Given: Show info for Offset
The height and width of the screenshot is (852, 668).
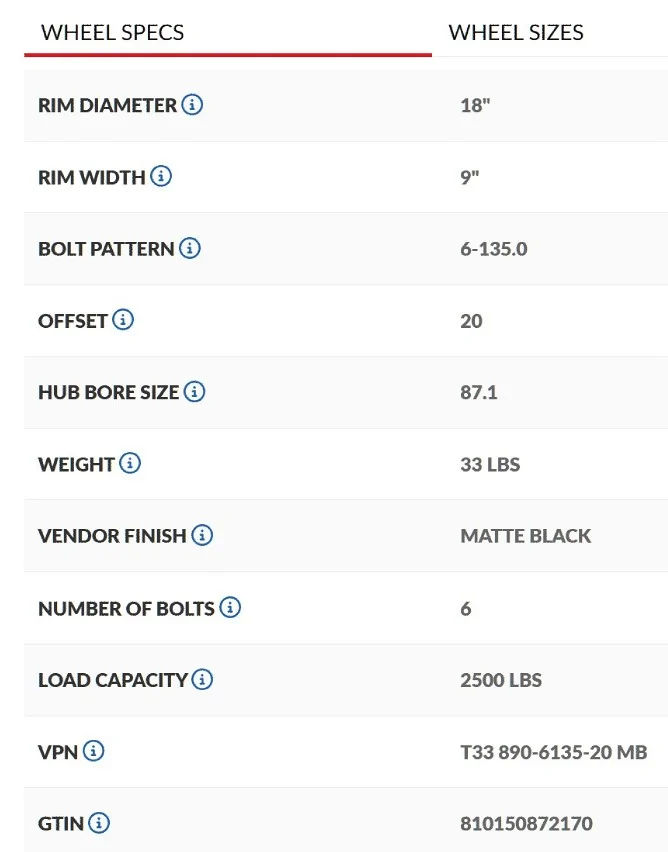Looking at the screenshot, I should [123, 320].
